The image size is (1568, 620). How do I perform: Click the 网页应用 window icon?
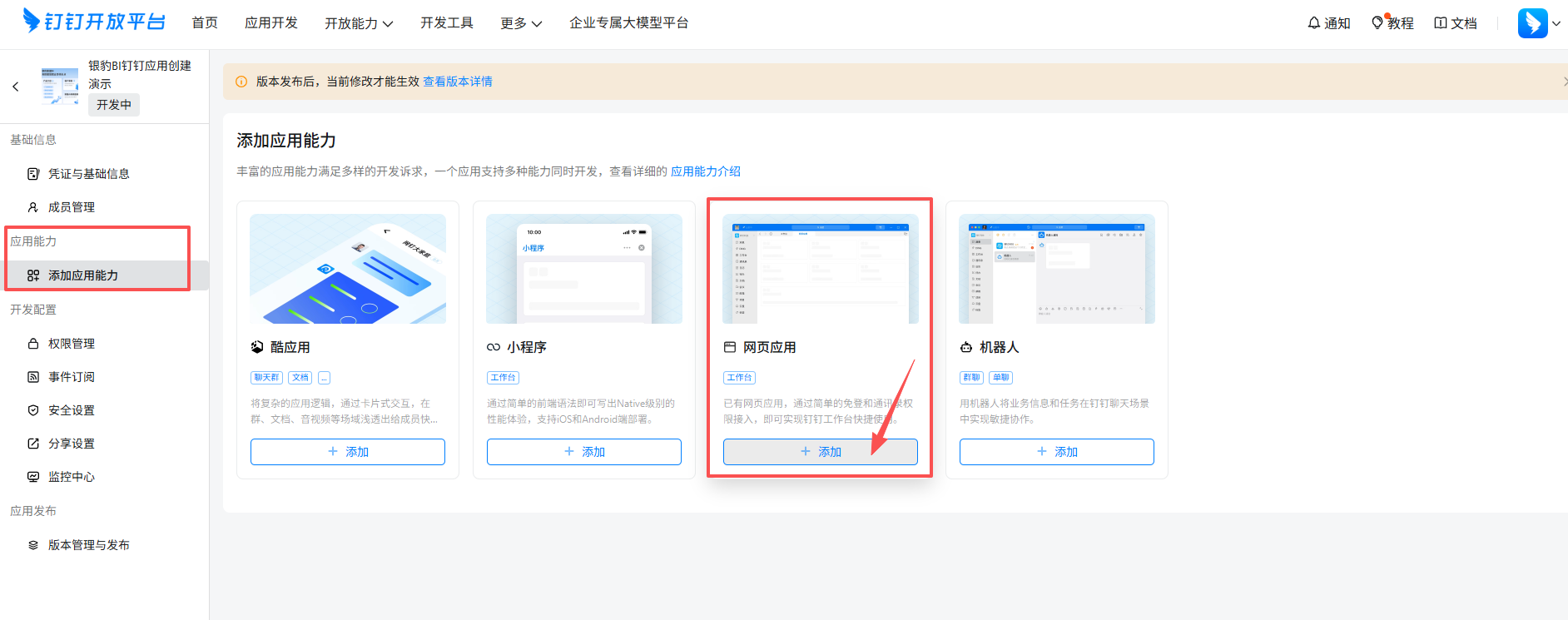point(730,347)
